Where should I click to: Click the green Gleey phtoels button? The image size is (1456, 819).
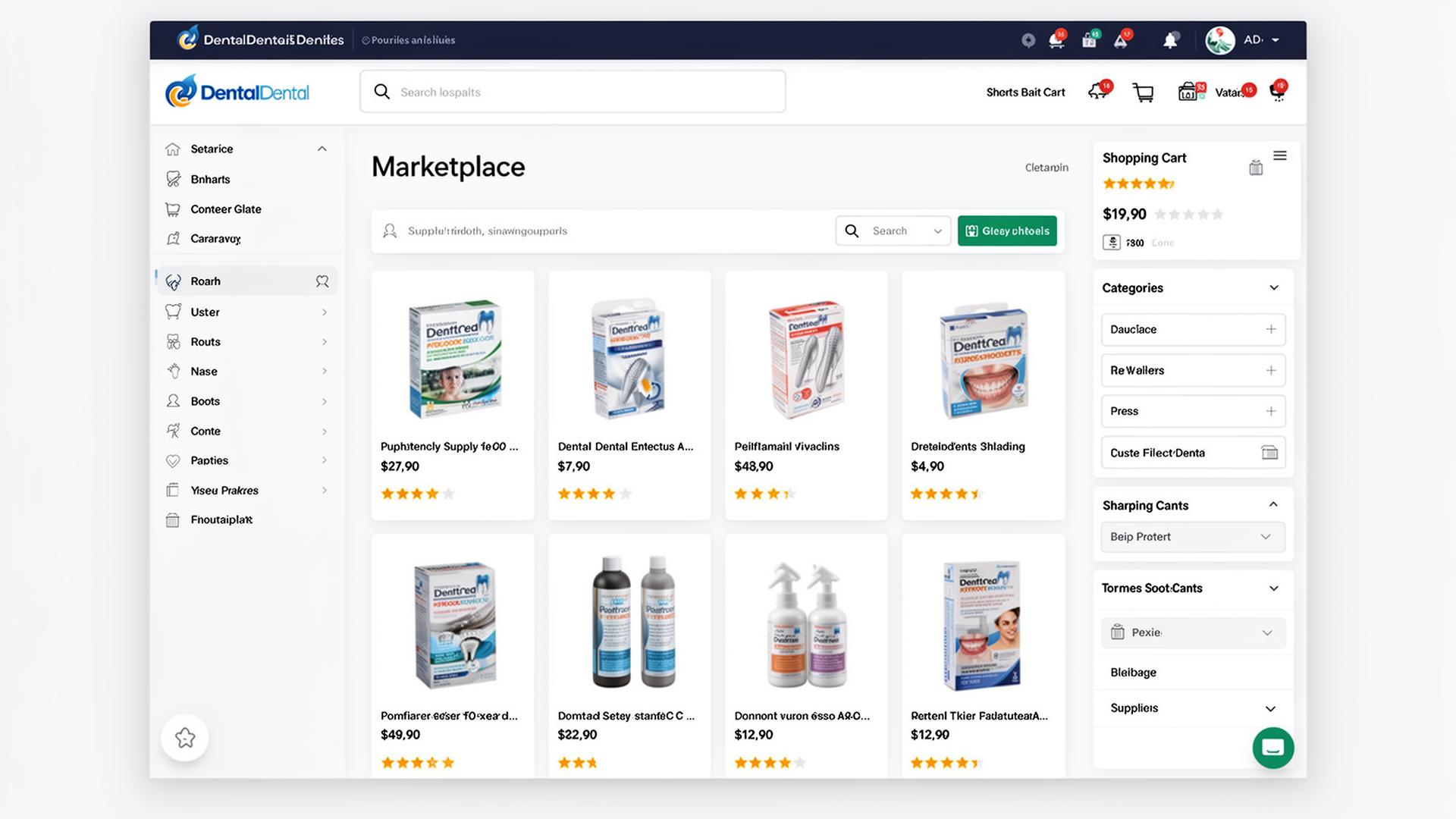[1007, 231]
